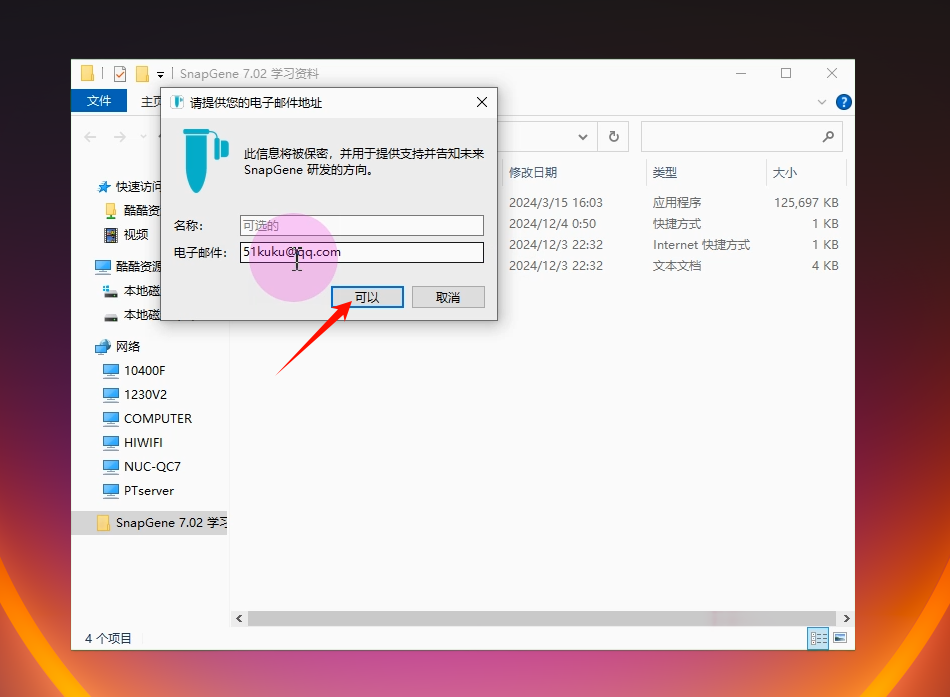Open the blue help question-mark icon
This screenshot has height=697, width=950.
click(x=844, y=102)
